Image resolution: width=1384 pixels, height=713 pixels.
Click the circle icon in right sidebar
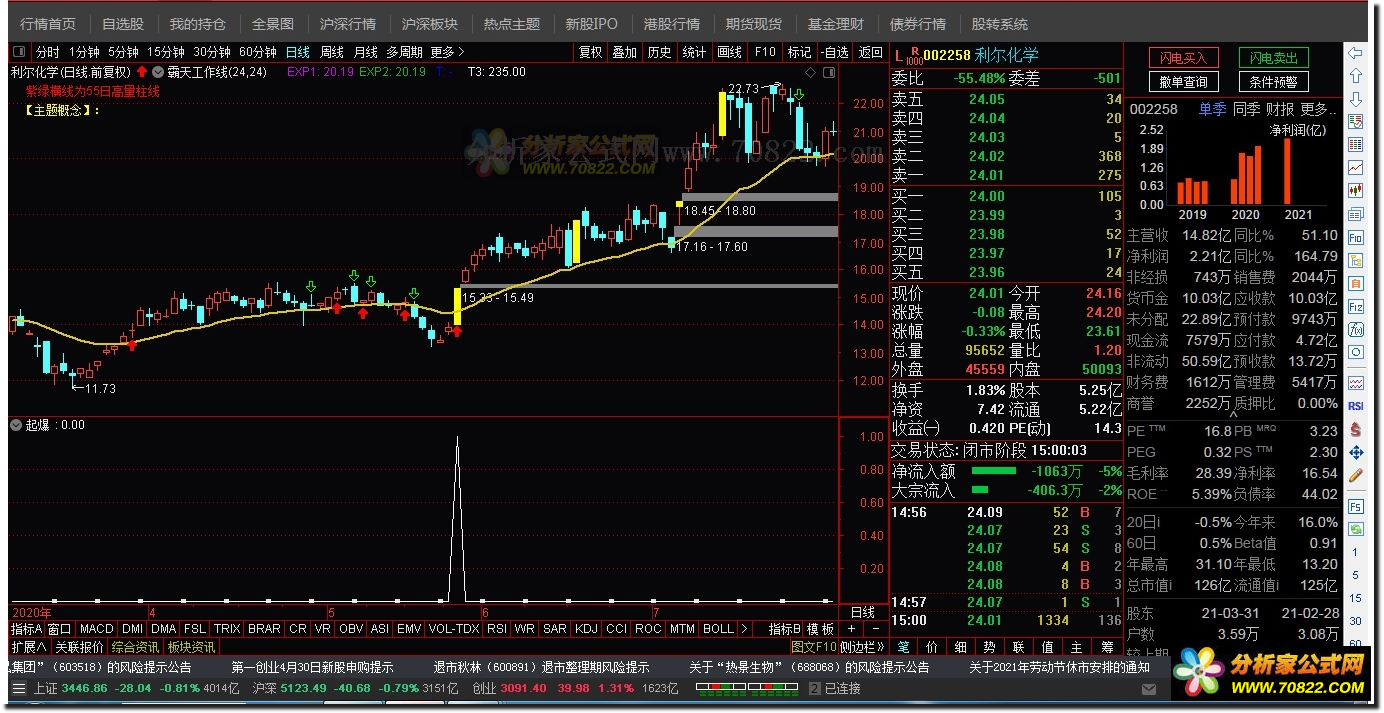point(1356,352)
